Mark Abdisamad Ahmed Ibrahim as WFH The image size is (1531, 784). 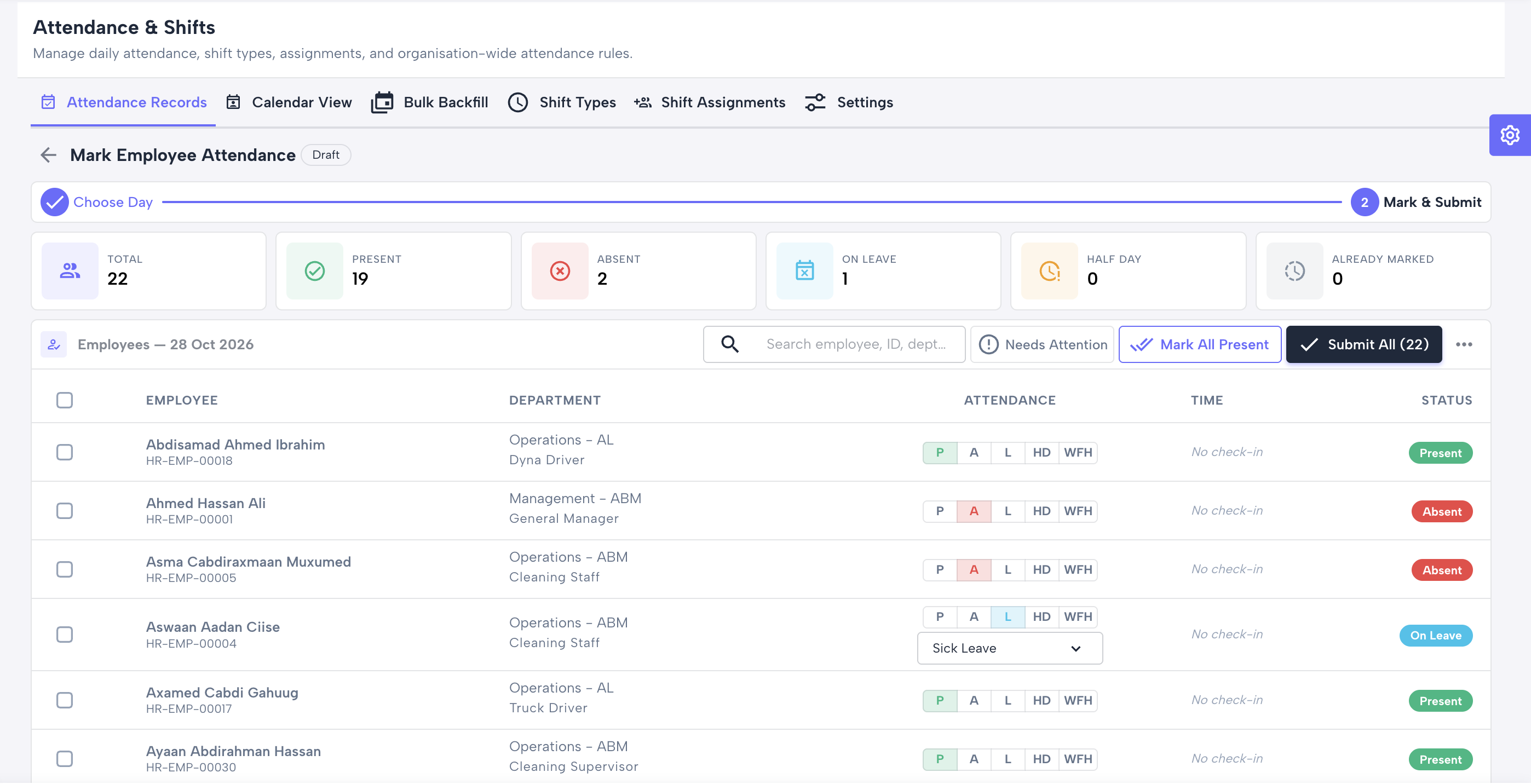pyautogui.click(x=1078, y=453)
